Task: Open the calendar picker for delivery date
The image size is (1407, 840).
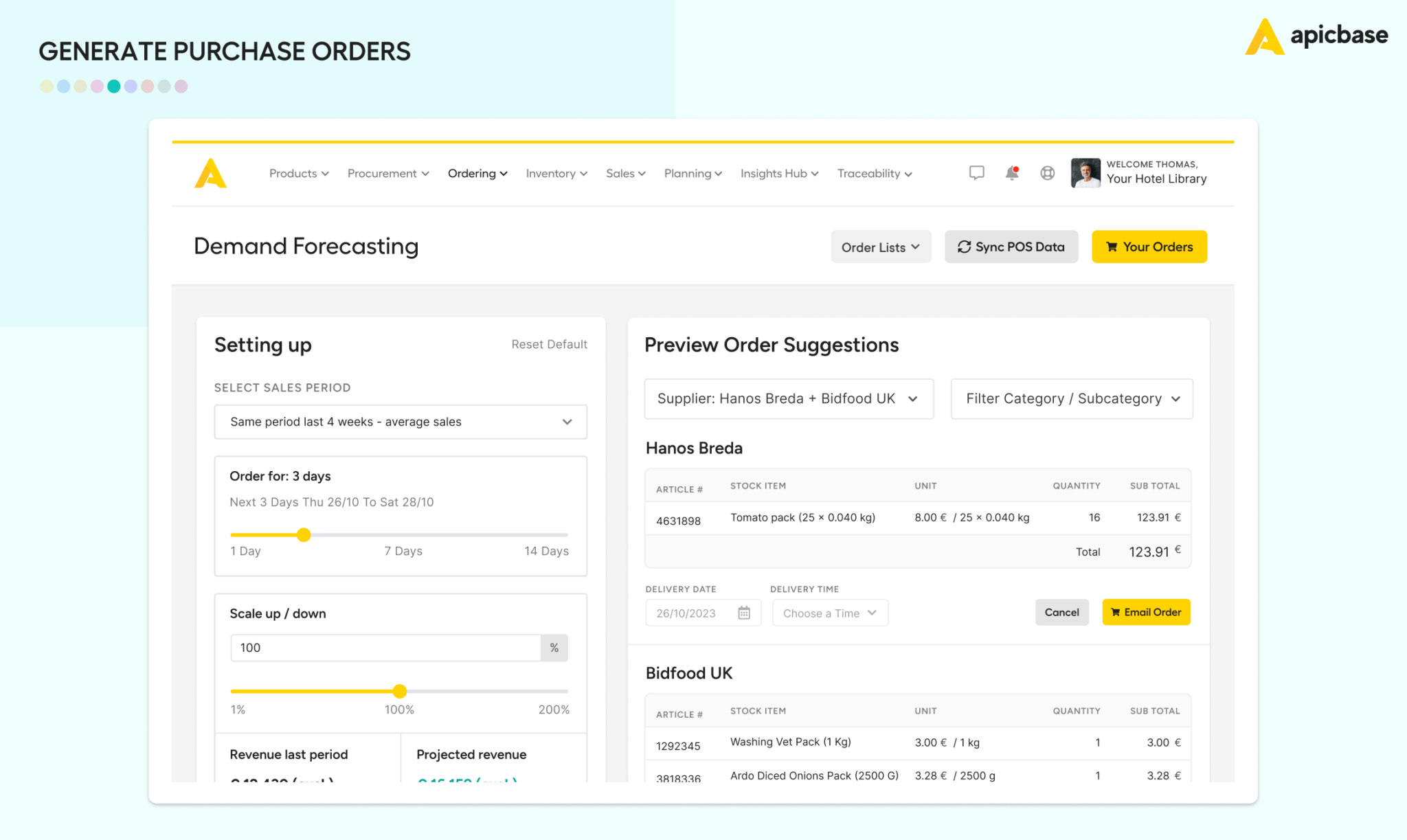Action: click(745, 612)
